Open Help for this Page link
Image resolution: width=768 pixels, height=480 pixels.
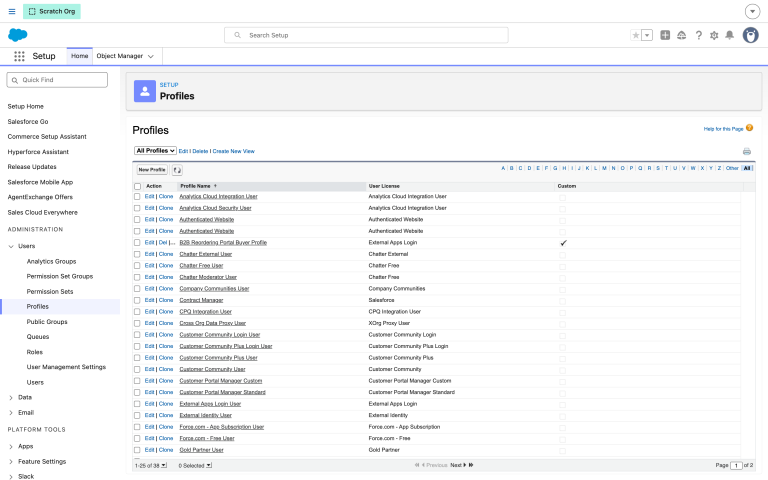click(723, 129)
